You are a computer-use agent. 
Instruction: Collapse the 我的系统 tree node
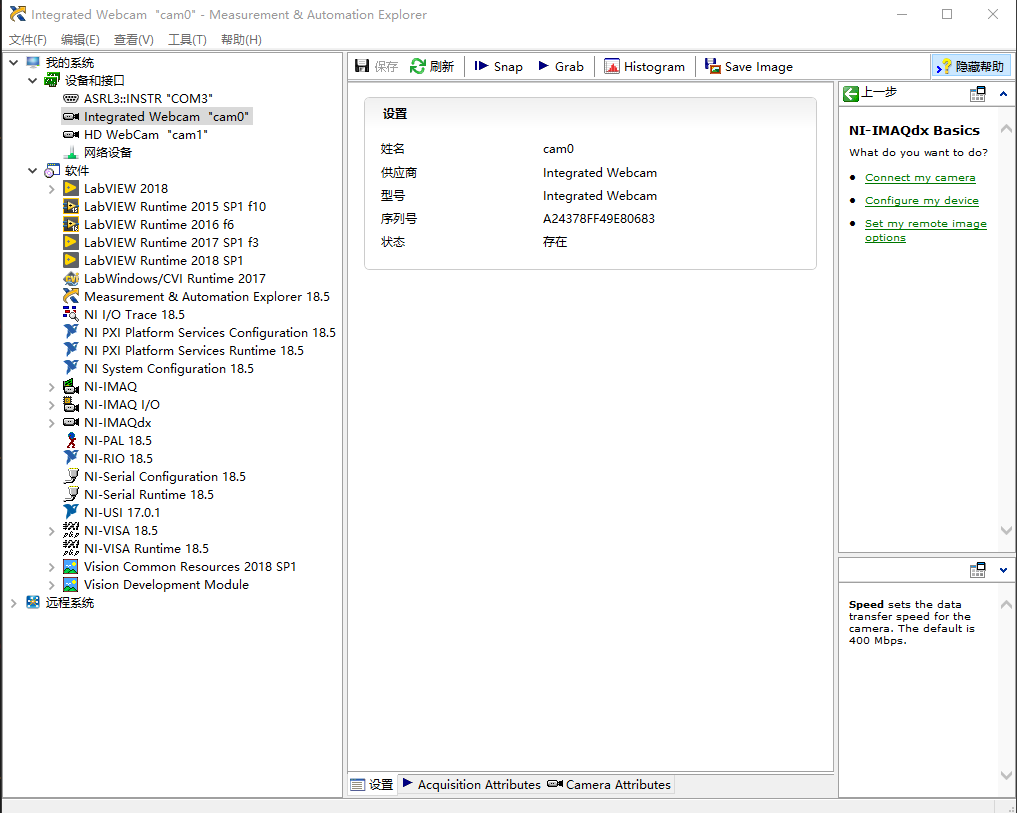(x=14, y=62)
